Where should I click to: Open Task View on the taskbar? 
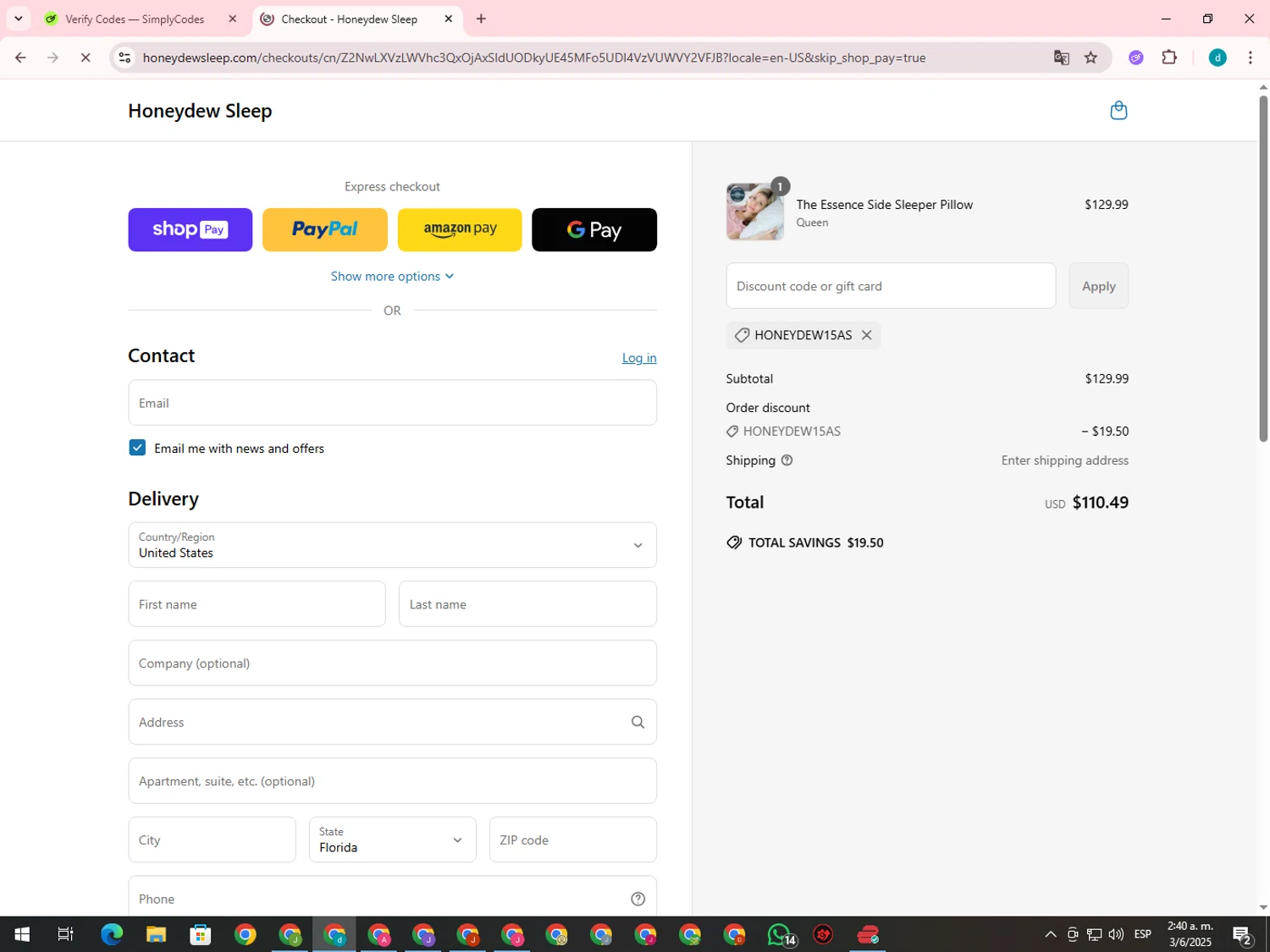[65, 934]
